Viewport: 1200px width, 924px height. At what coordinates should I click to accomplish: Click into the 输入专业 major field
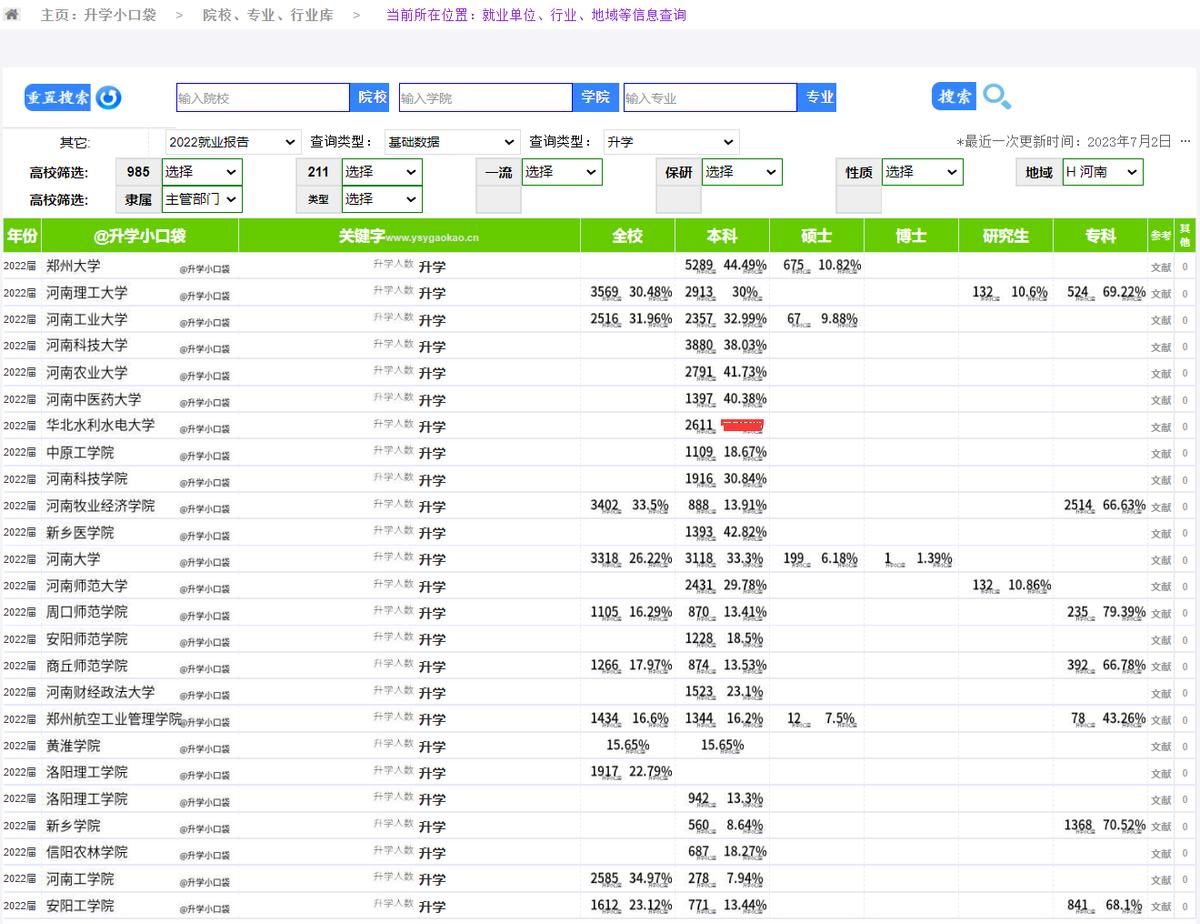click(x=709, y=97)
